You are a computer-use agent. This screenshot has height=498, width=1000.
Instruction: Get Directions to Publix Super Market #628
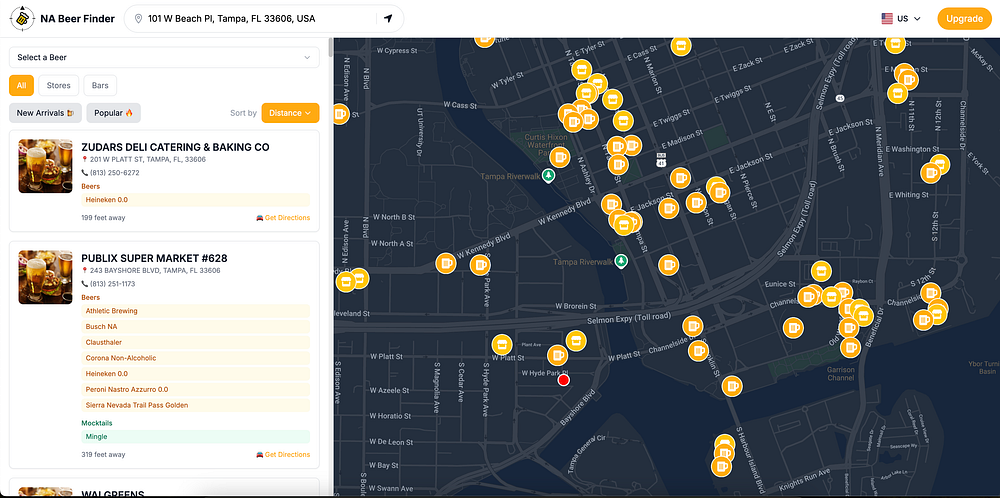(283, 455)
